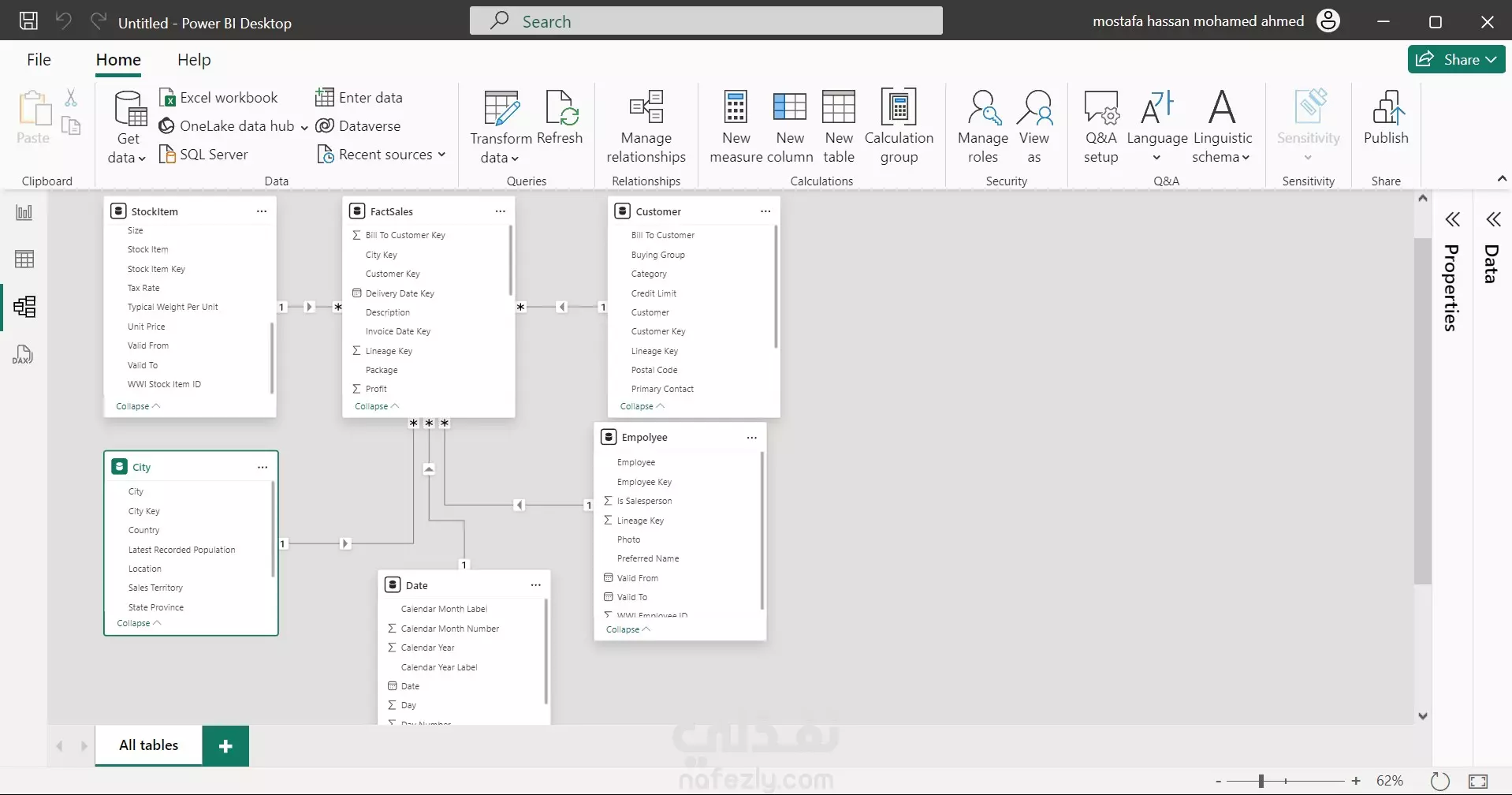The image size is (1512, 795).
Task: Add a Calculation group
Action: pos(899,127)
